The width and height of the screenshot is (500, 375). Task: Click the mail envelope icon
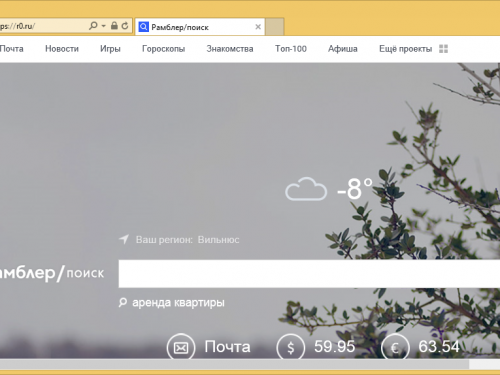click(181, 347)
